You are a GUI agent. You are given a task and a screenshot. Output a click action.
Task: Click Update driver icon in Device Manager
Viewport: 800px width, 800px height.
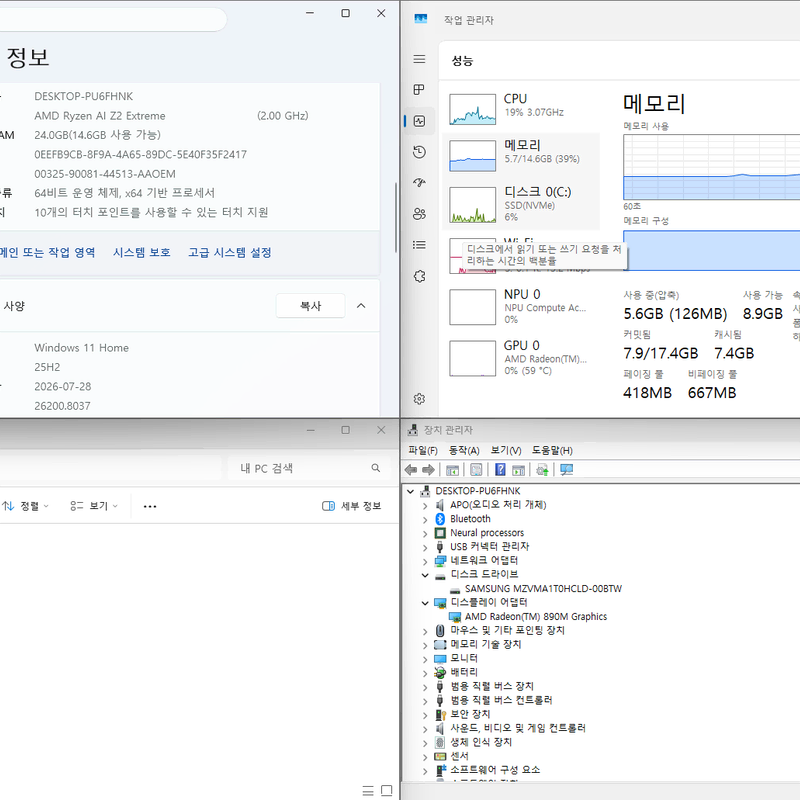coord(542,469)
